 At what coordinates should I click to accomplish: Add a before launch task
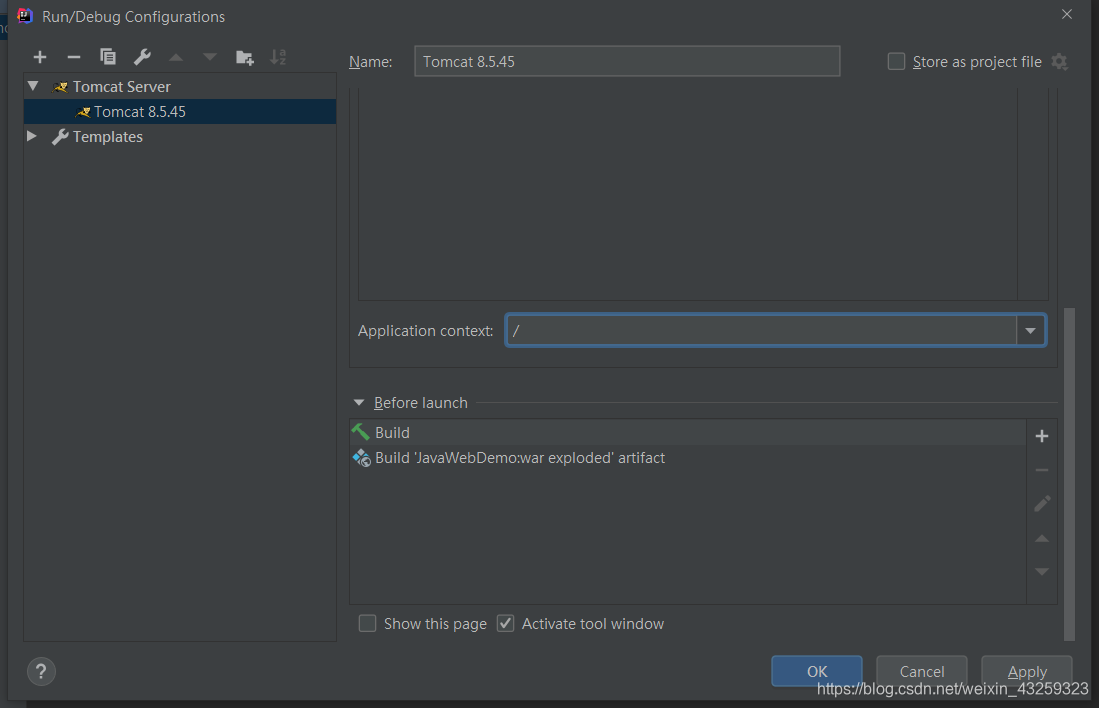tap(1042, 436)
